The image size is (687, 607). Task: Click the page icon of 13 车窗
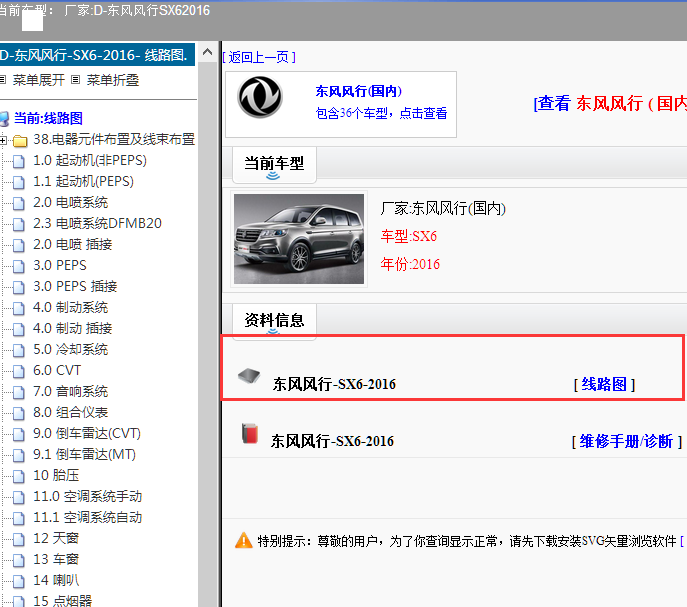19,561
